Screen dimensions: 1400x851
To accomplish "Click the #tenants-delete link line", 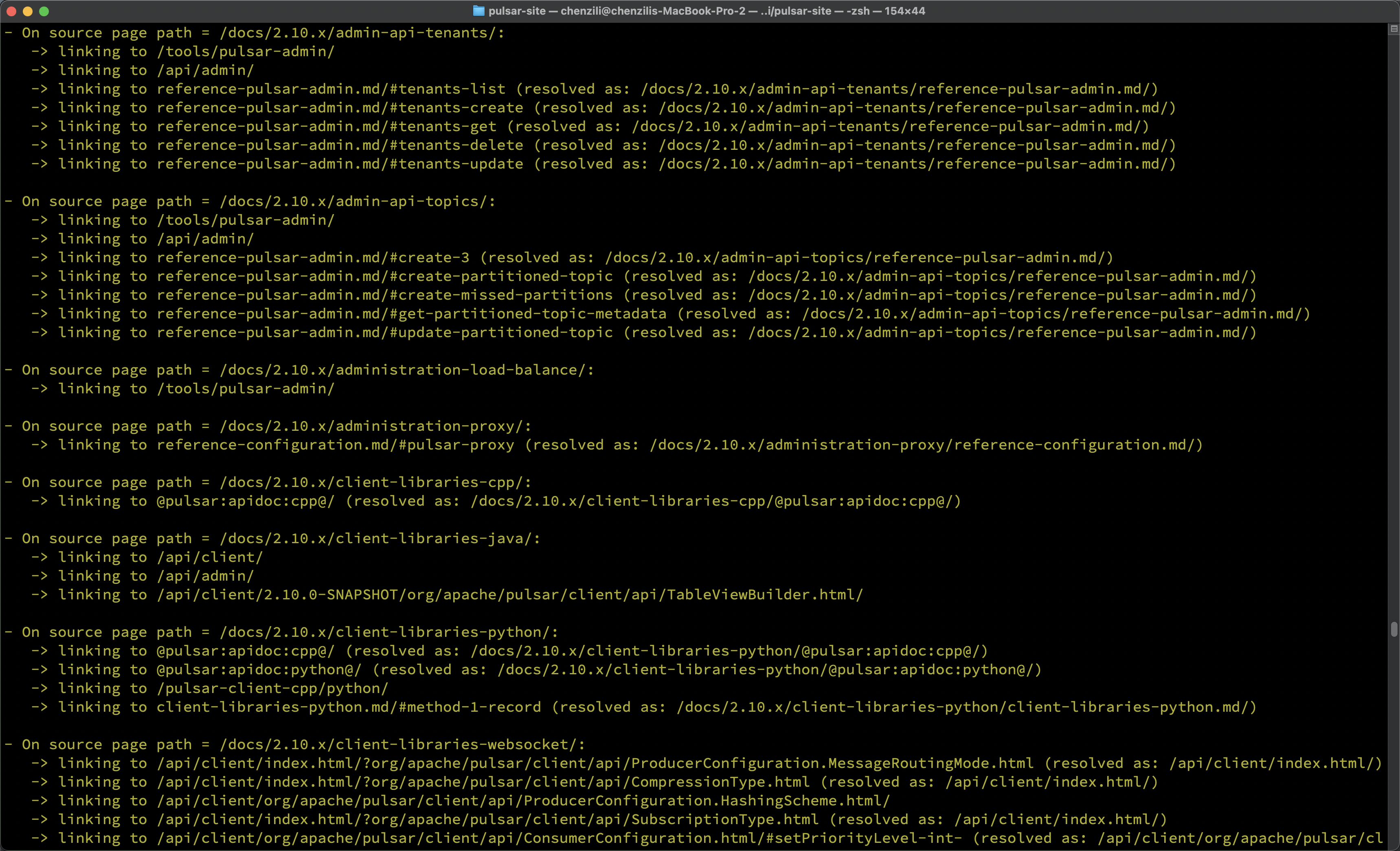I will point(603,145).
